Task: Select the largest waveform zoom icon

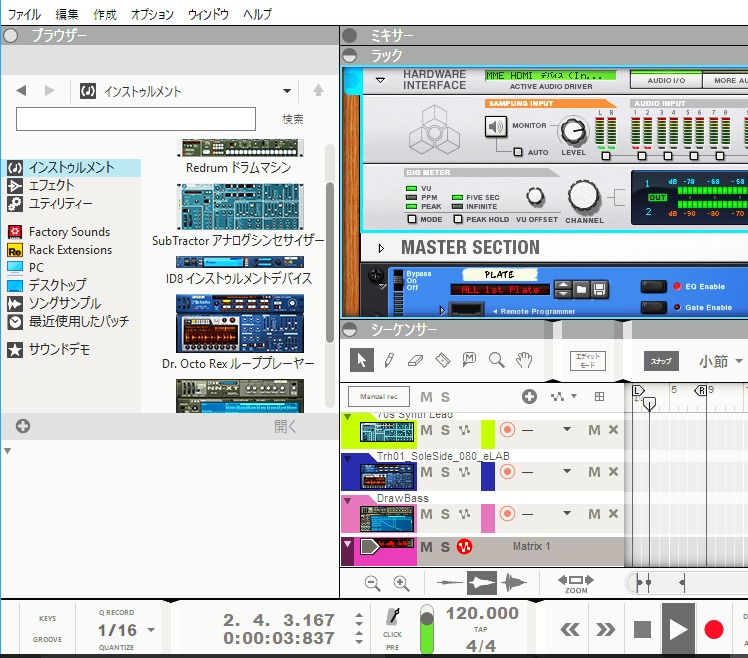Action: (x=513, y=583)
